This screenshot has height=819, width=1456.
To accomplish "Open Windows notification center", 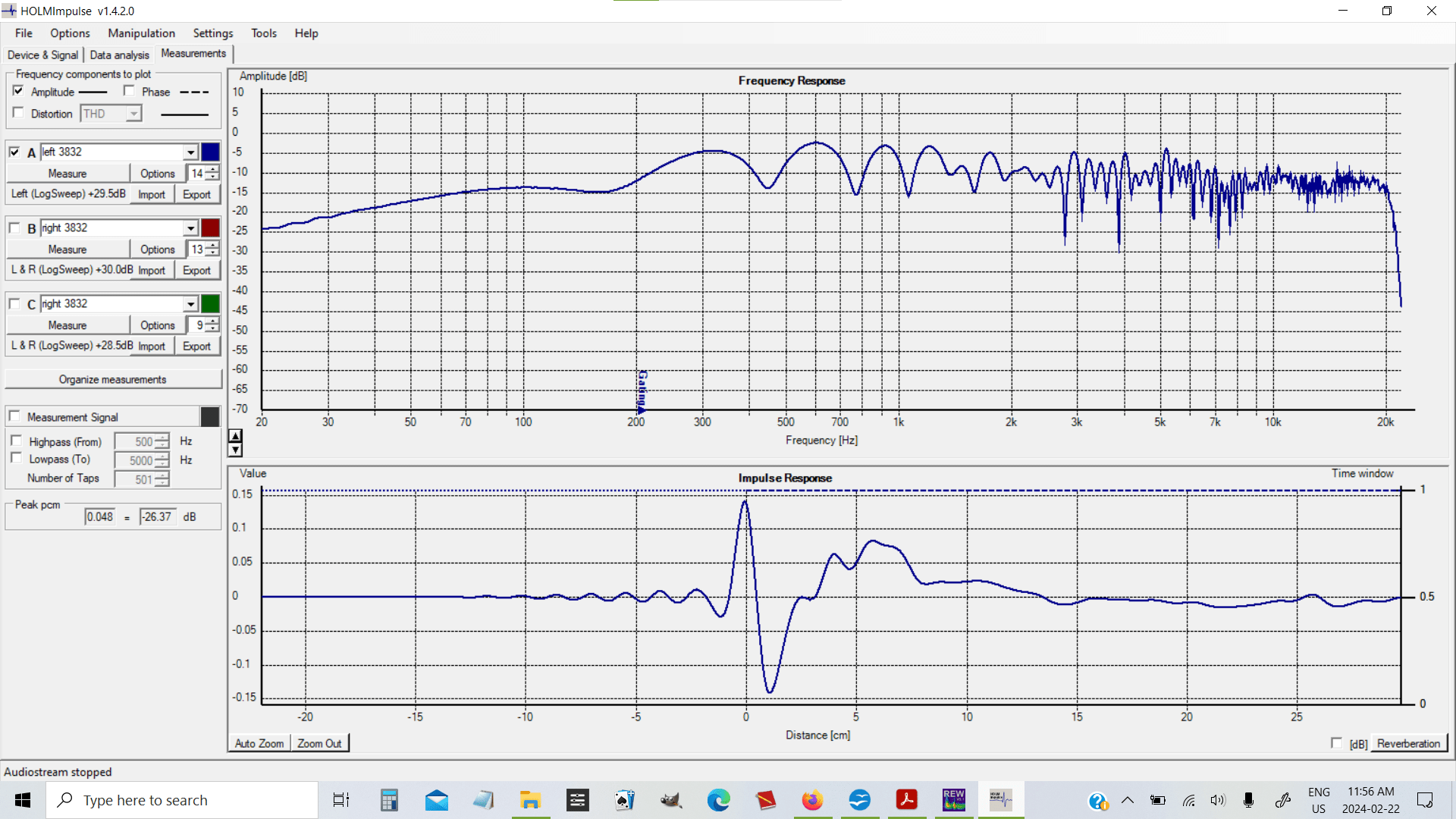I will point(1425,800).
